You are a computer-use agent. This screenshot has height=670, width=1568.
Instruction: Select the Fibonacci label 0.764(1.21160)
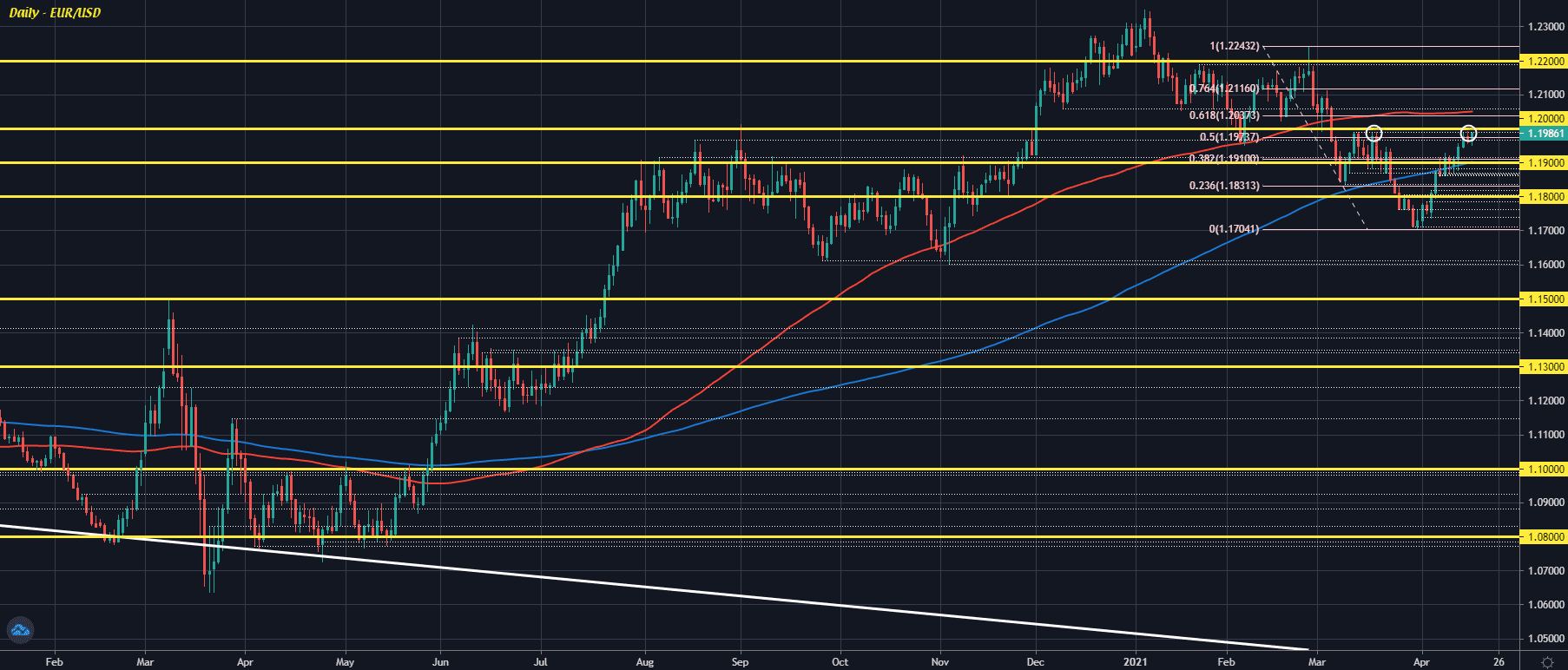[x=1224, y=89]
